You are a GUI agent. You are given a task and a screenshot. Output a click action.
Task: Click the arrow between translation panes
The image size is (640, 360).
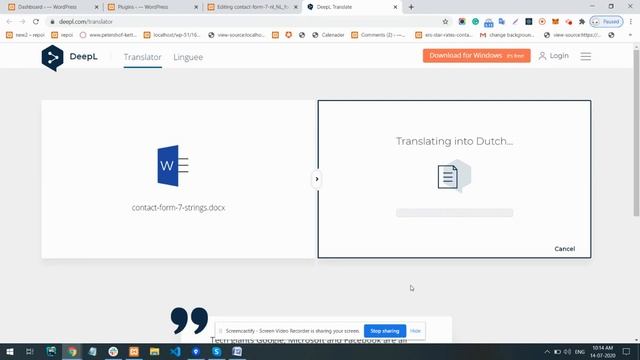317,179
